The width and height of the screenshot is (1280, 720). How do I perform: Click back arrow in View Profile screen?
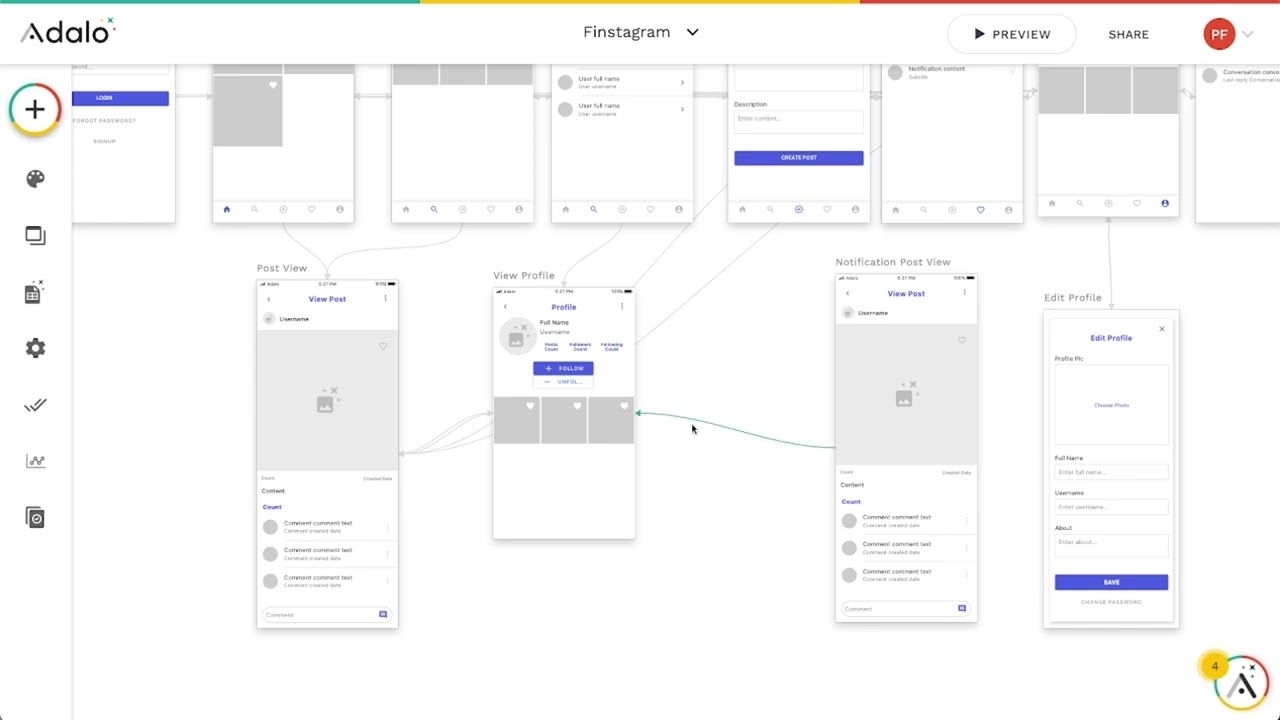tap(505, 307)
